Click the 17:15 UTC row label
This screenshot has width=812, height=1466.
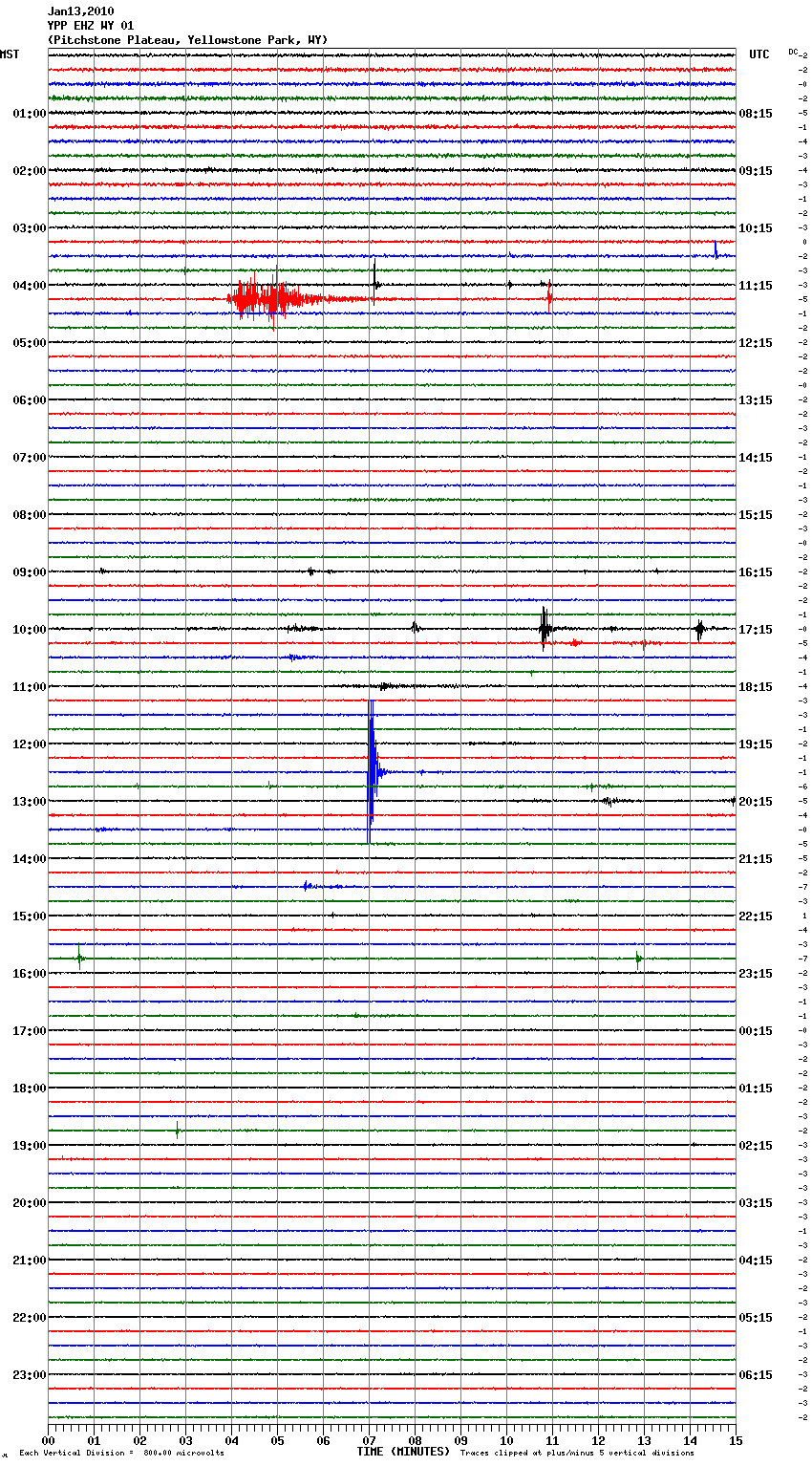pyautogui.click(x=756, y=630)
